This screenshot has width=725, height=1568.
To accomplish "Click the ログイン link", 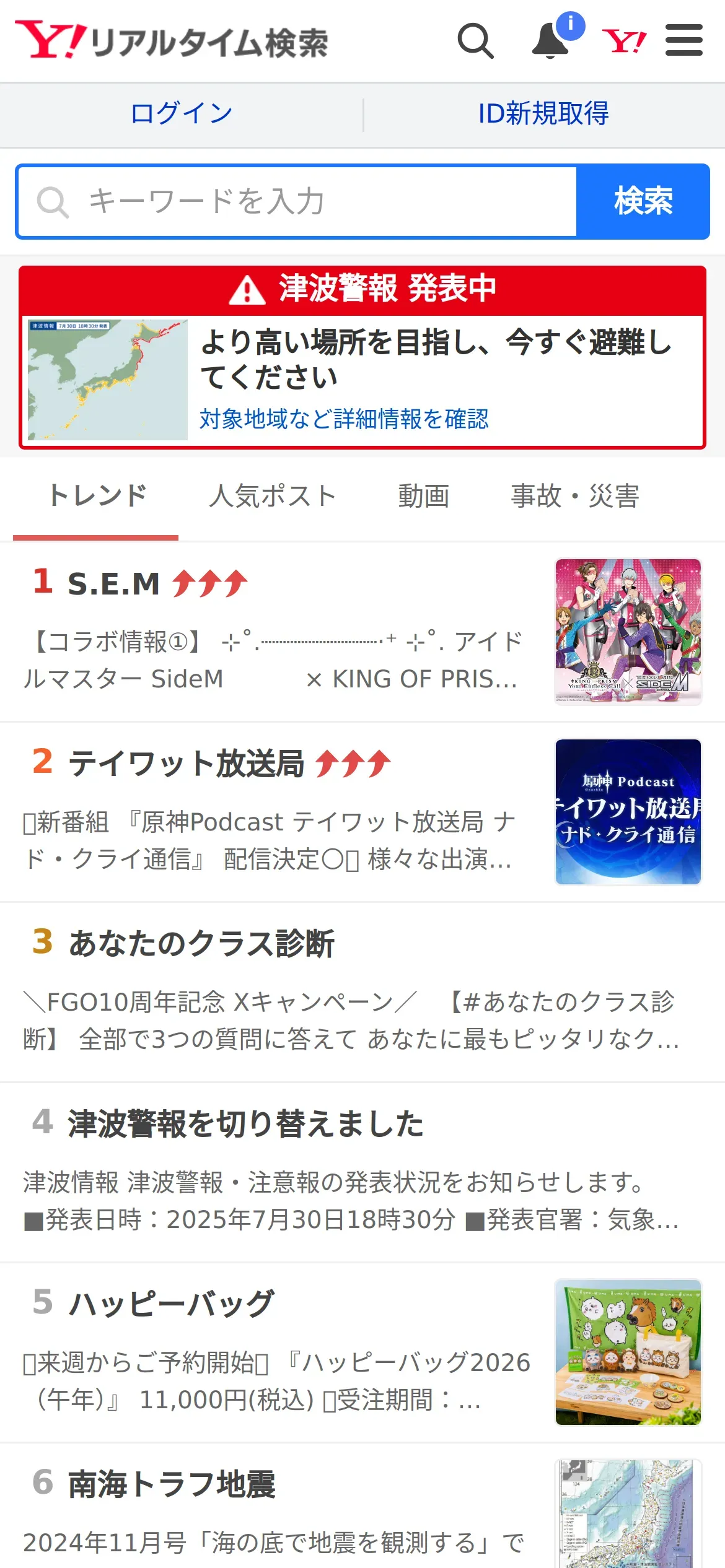I will (x=182, y=114).
